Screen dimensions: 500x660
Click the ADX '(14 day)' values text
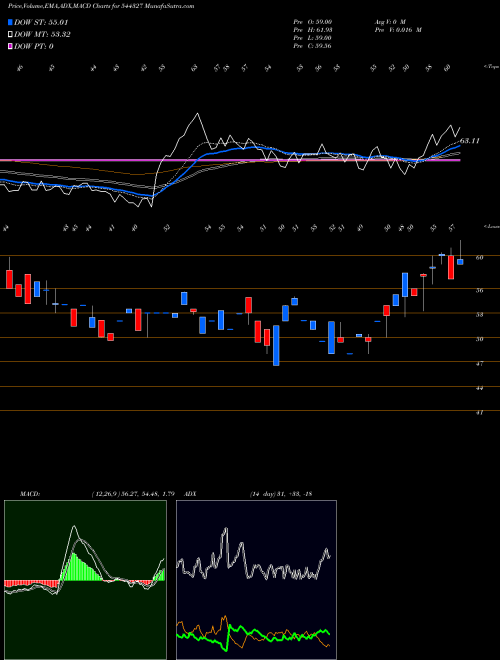(x=281, y=494)
